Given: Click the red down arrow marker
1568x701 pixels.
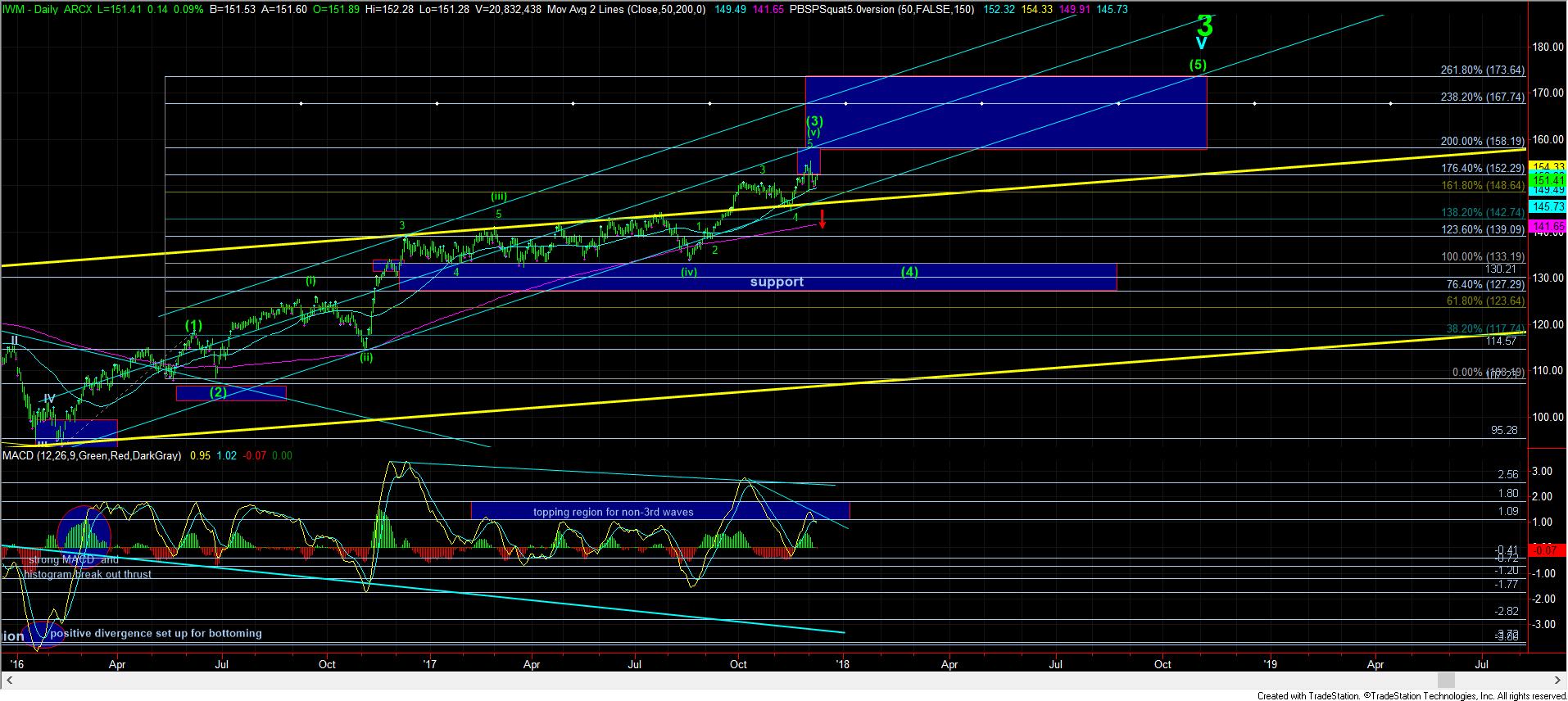Looking at the screenshot, I should [x=822, y=219].
